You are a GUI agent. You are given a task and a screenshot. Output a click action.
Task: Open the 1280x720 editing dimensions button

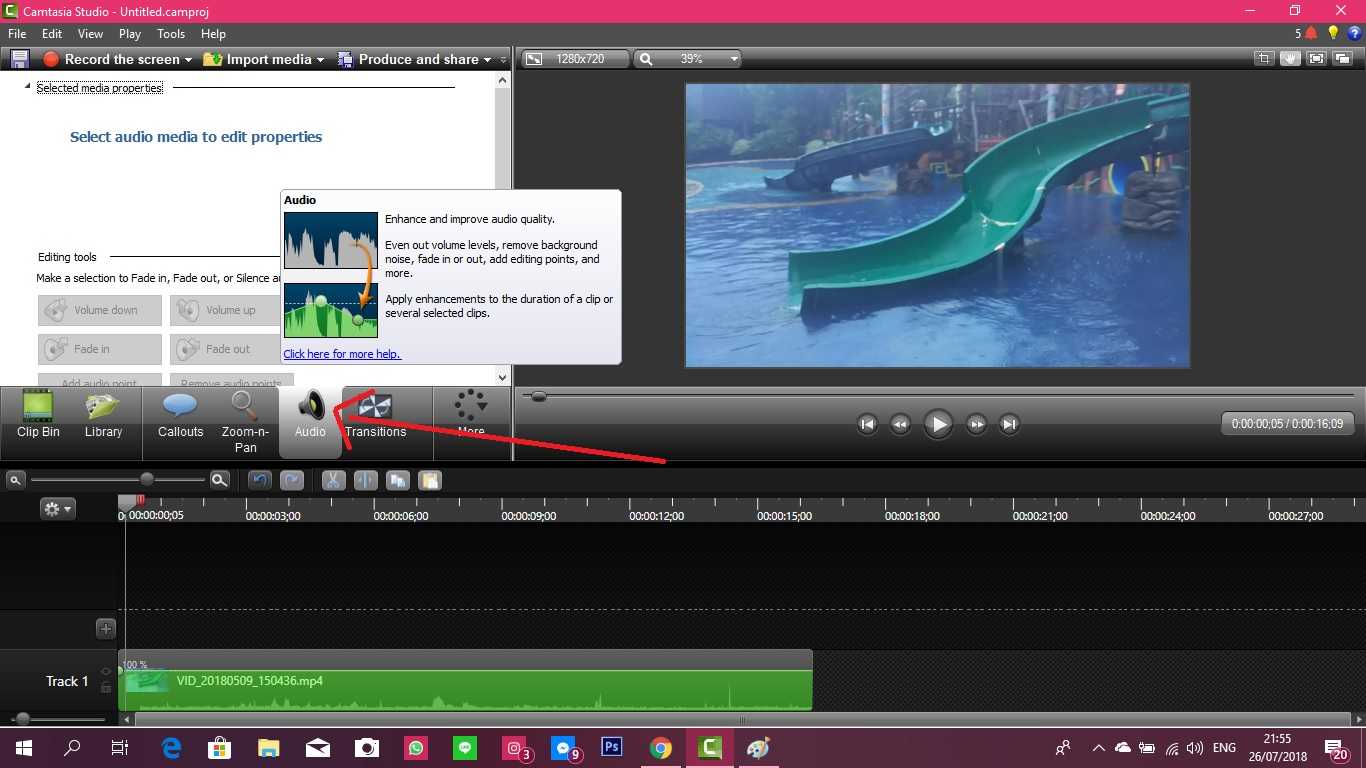576,59
